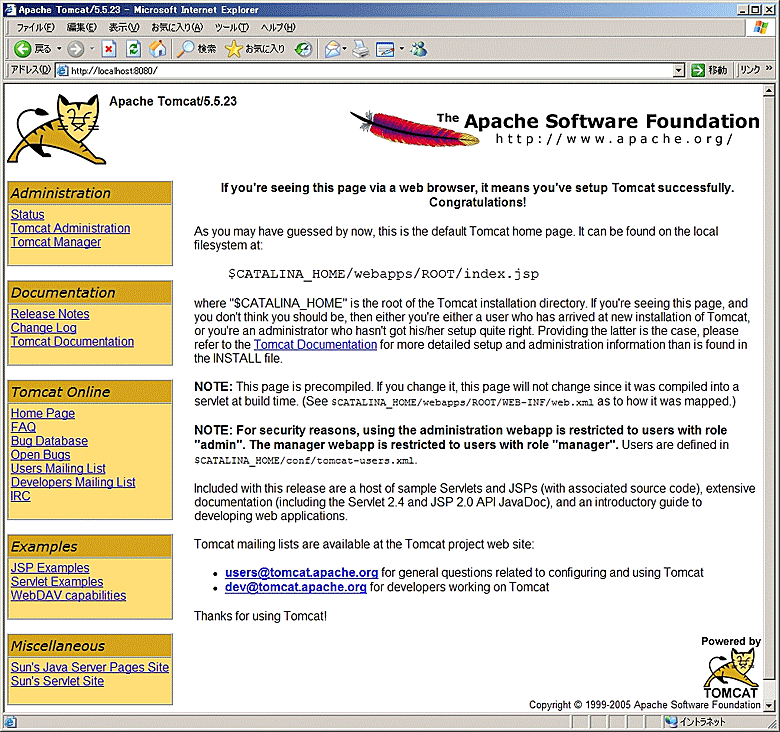Click inline Tomcat Documentation link in paragraph

coord(315,345)
